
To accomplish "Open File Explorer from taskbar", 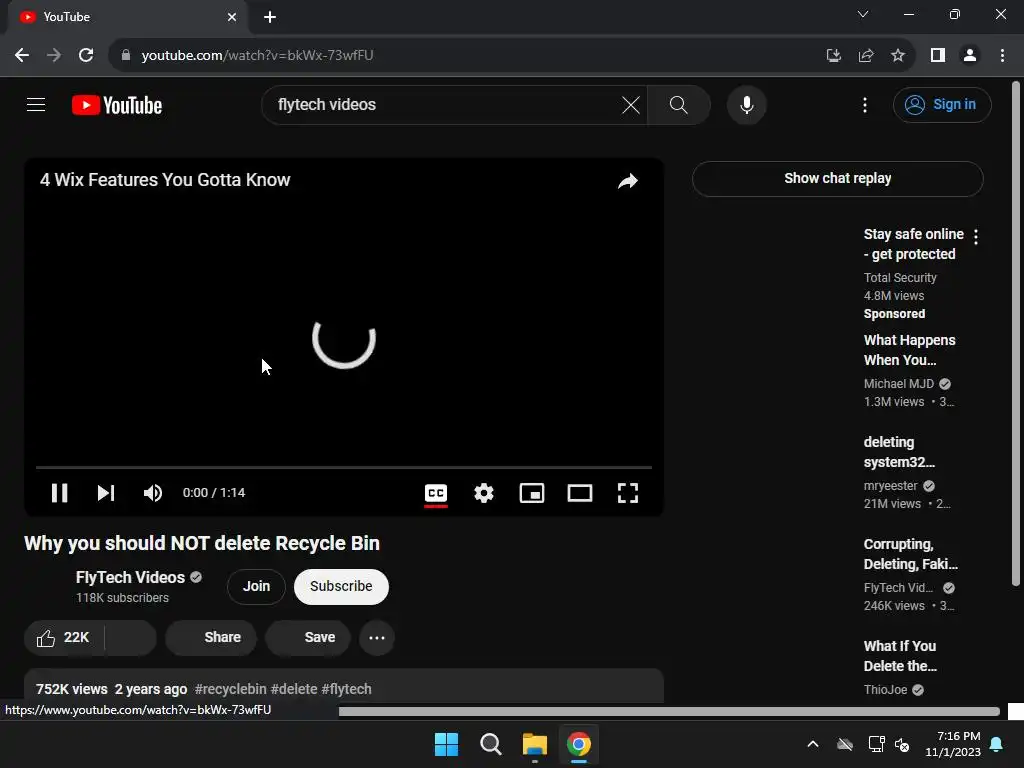I will click(535, 744).
